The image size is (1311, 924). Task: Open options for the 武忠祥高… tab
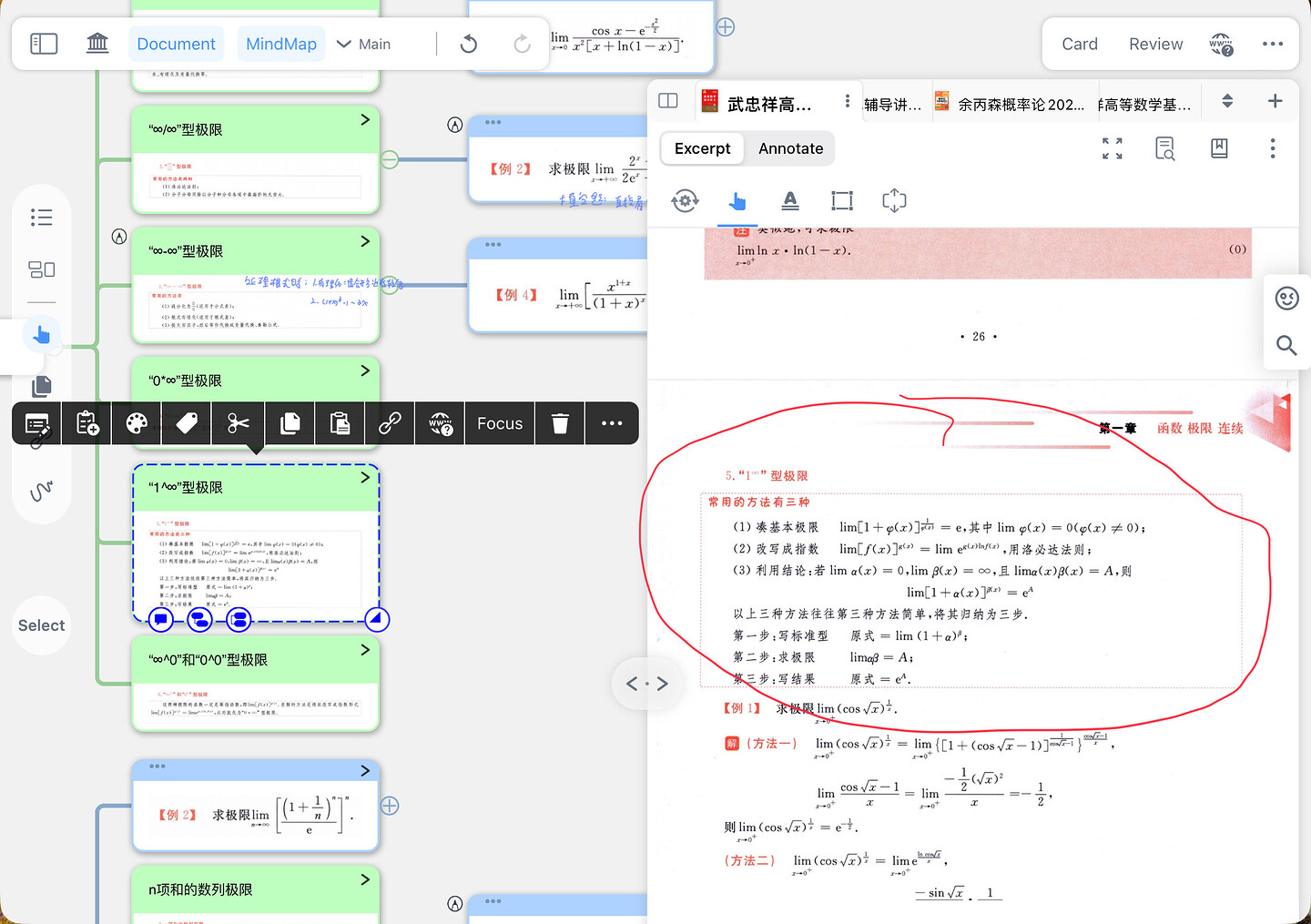pos(847,101)
